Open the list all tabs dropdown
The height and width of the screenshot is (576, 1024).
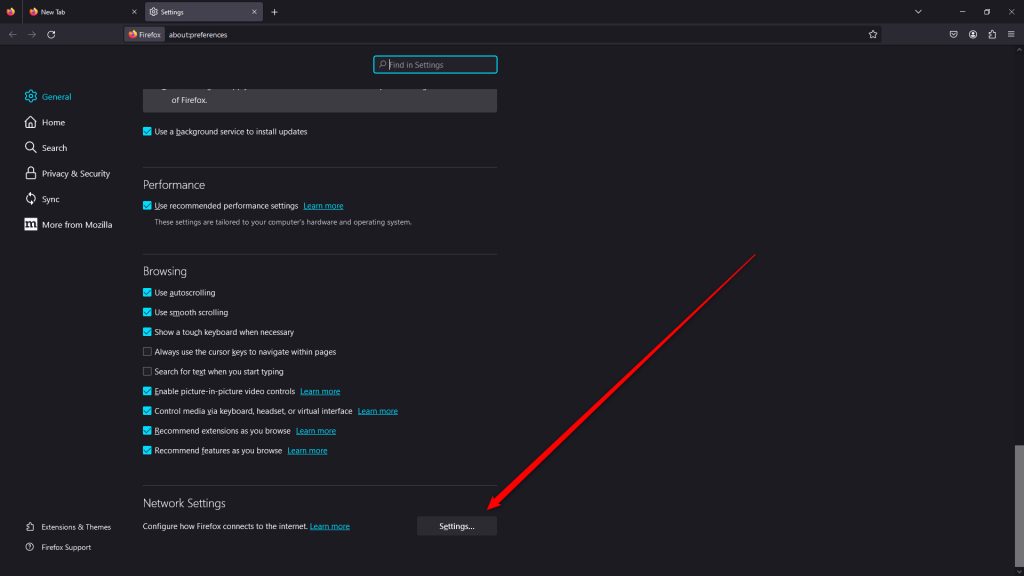tap(918, 11)
